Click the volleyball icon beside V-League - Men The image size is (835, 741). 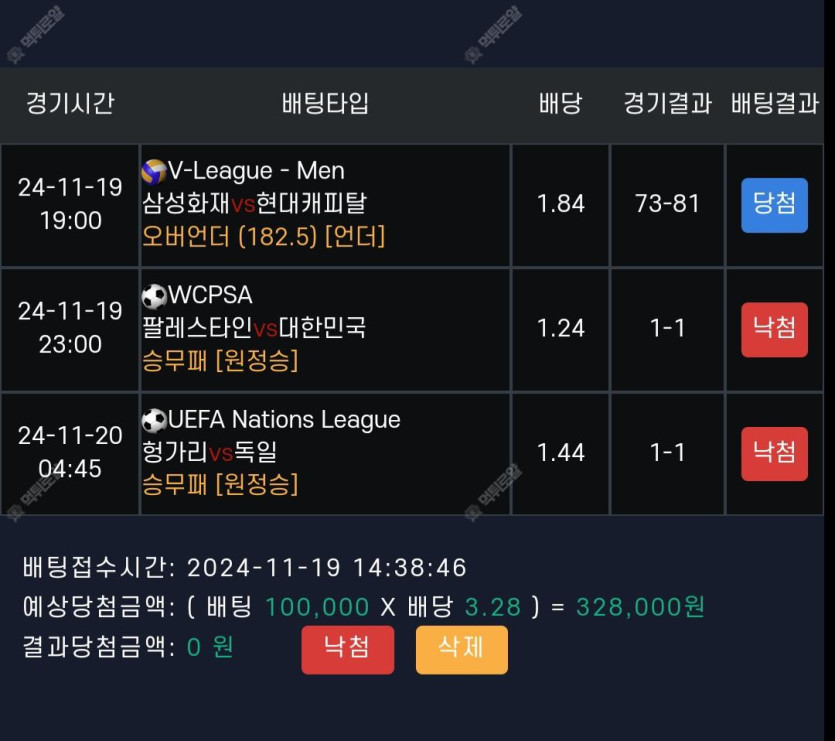154,172
